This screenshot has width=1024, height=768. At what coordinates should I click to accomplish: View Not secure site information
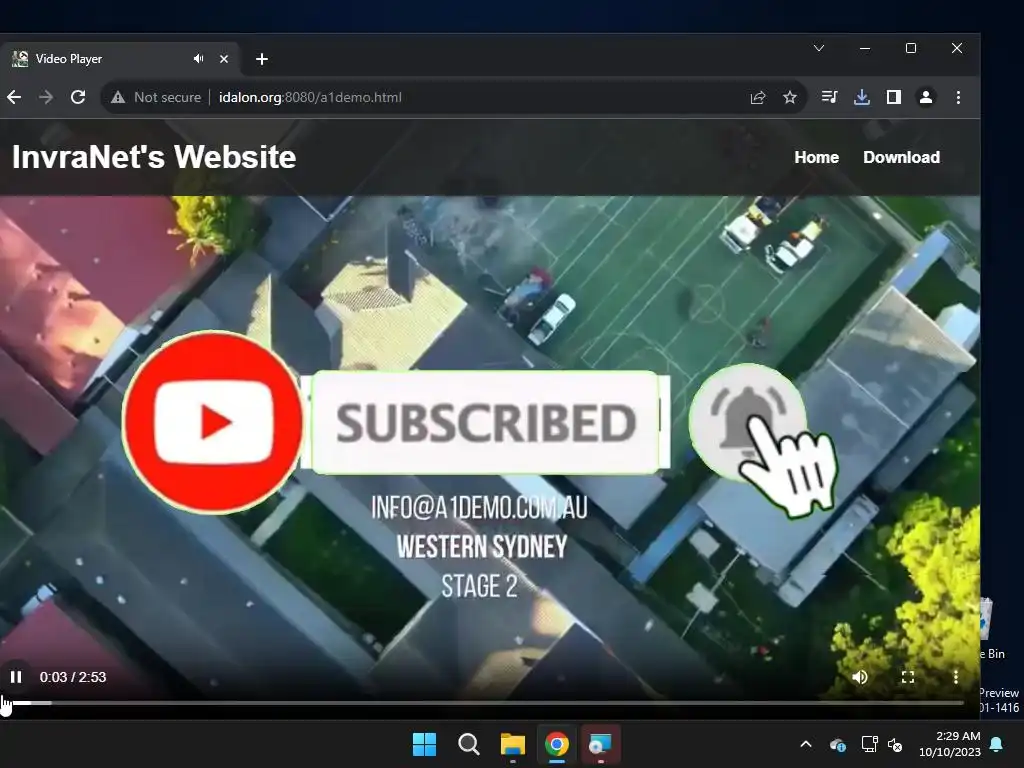point(155,97)
